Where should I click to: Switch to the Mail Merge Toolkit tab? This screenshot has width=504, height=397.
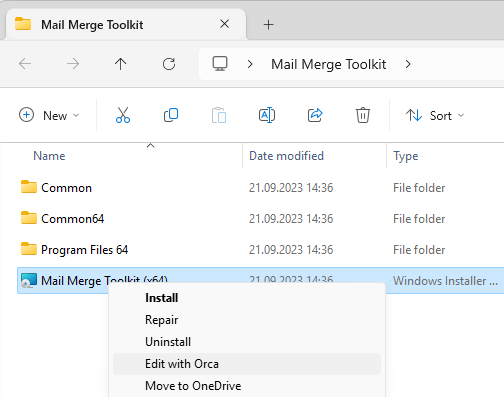(x=126, y=25)
